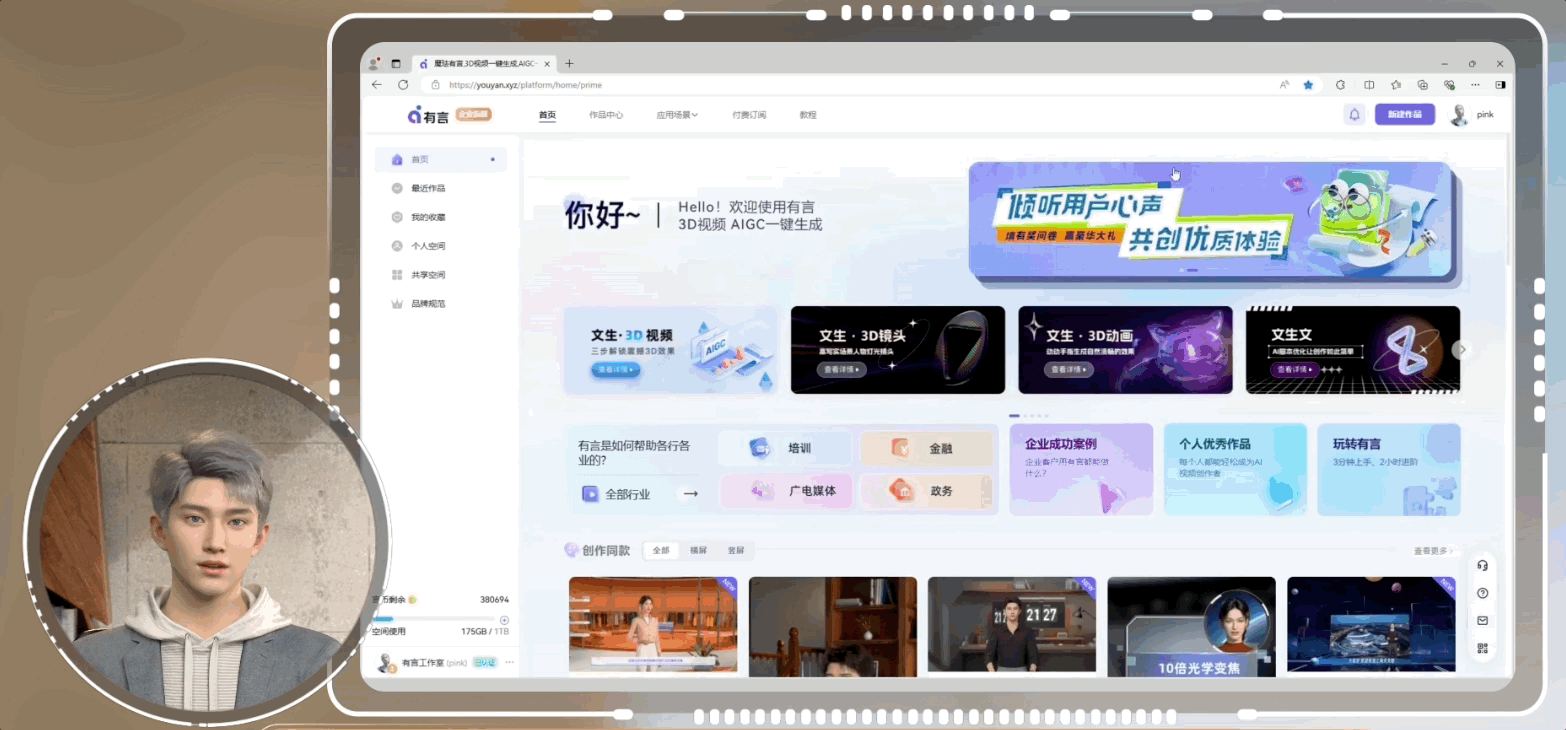Image resolution: width=1566 pixels, height=730 pixels.
Task: Open 共享空间 shared space in sidebar
Action: point(427,275)
